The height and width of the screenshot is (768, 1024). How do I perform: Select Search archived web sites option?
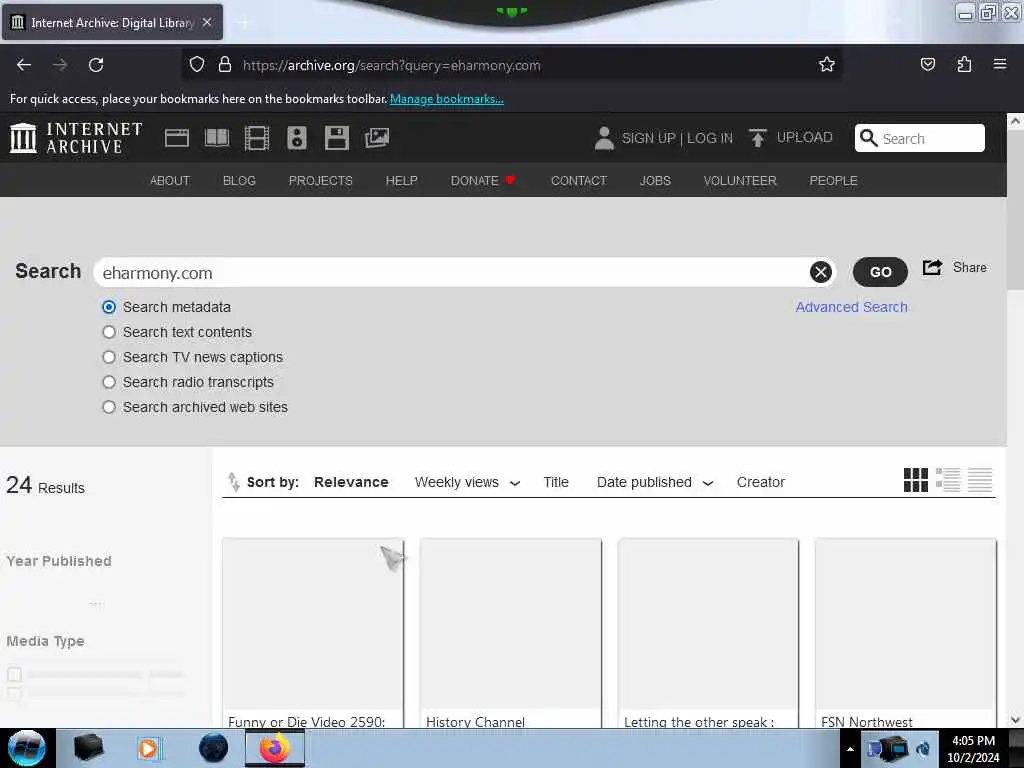pos(109,407)
